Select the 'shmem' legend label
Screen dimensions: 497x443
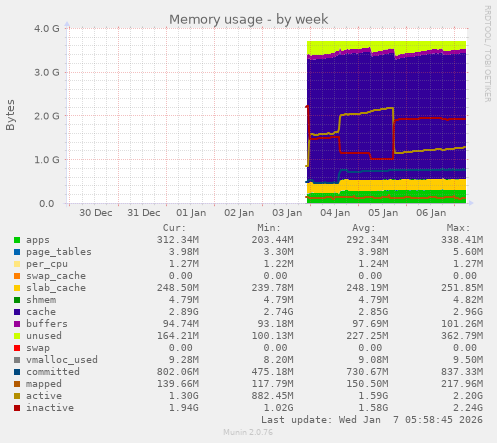pyautogui.click(x=41, y=300)
